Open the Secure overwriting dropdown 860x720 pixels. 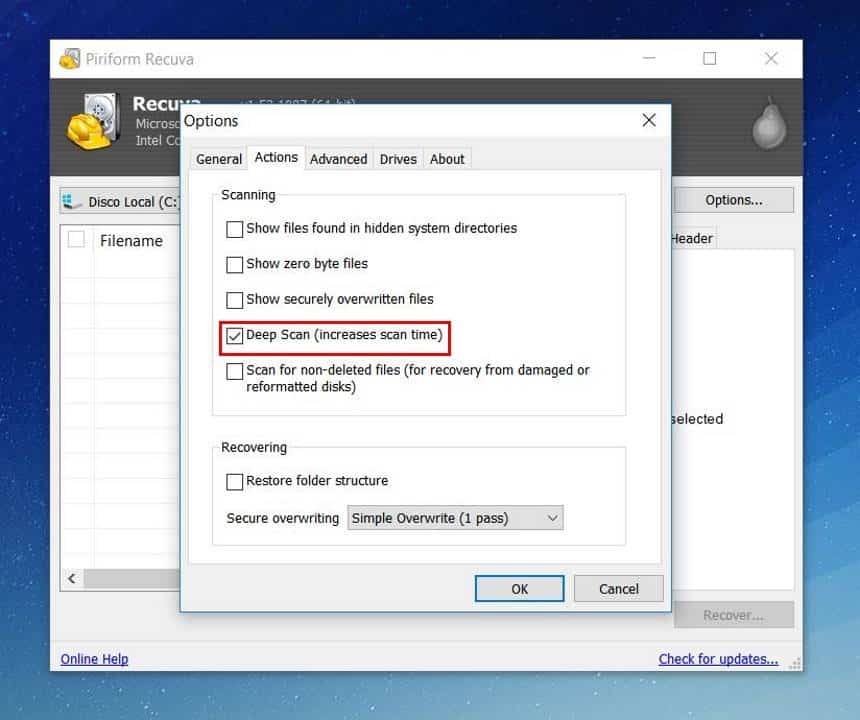pyautogui.click(x=455, y=518)
